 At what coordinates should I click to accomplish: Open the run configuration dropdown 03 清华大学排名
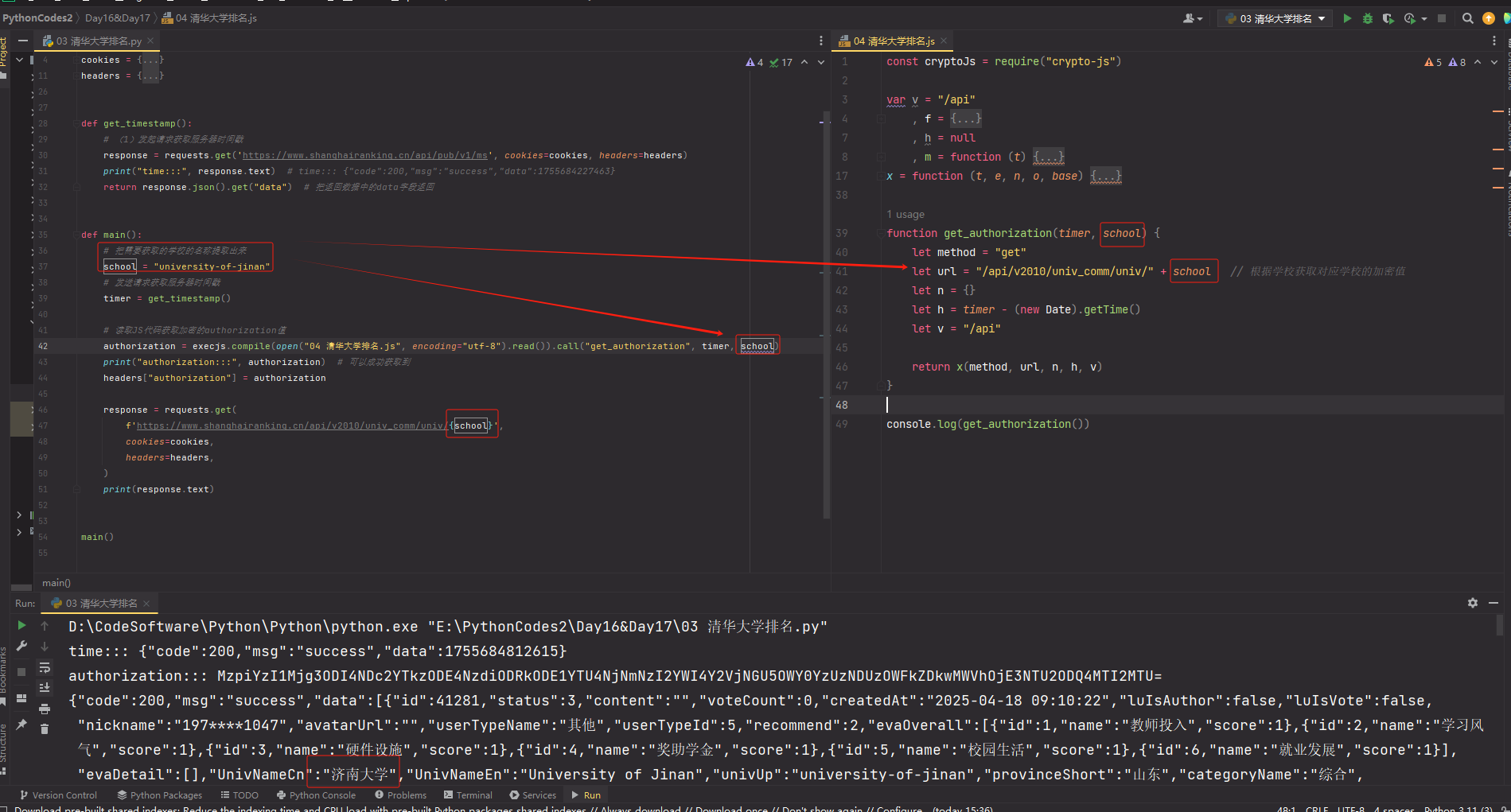[1275, 18]
